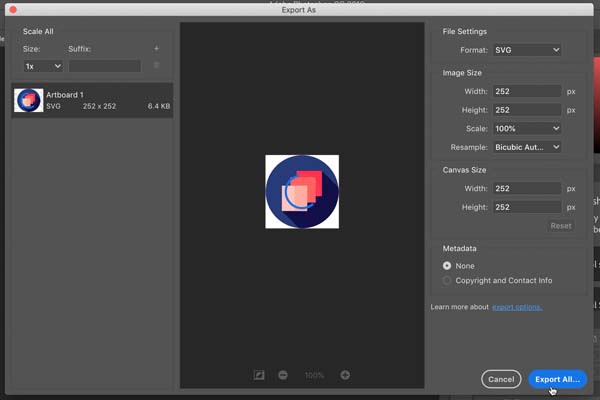The image size is (600, 400).
Task: Click Cancel button
Action: point(501,379)
